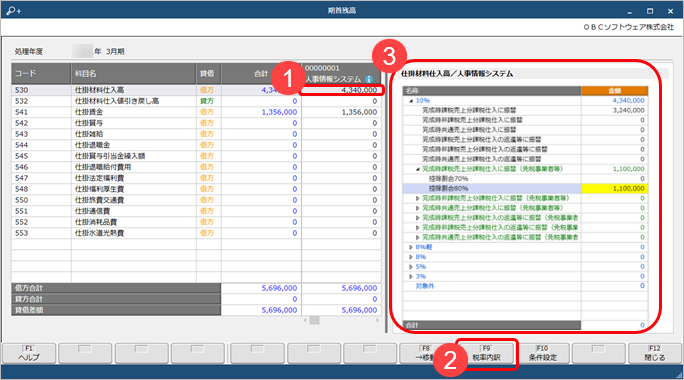Click the 貸方 label in row 532
Viewport: 684px width, 380px height.
point(207,101)
